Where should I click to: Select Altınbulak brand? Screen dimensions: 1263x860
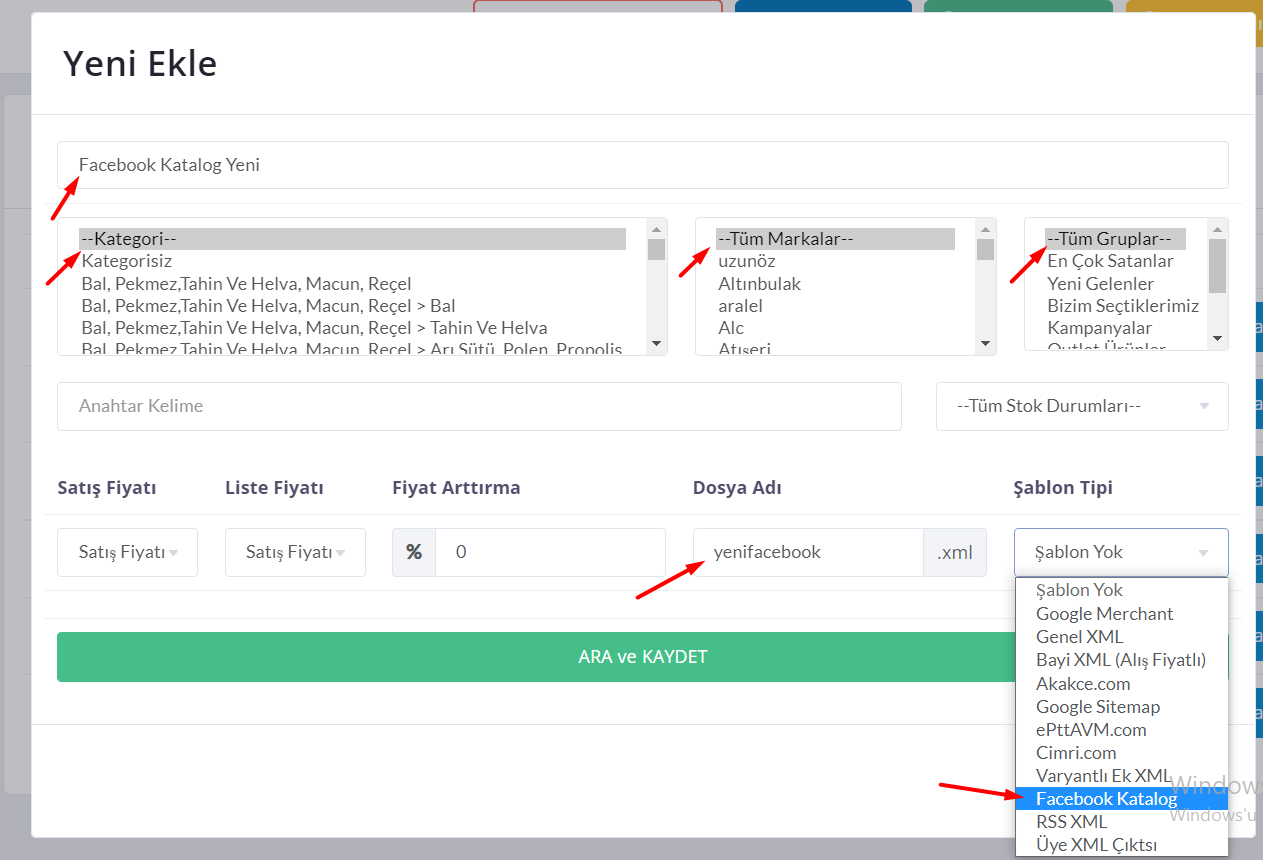[x=835, y=283]
